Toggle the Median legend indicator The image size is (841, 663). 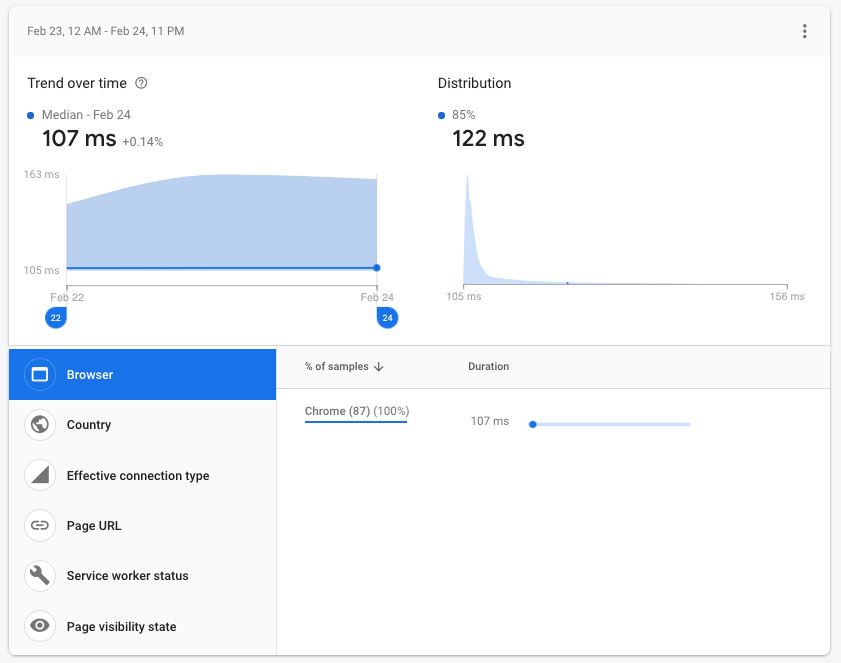coord(29,114)
